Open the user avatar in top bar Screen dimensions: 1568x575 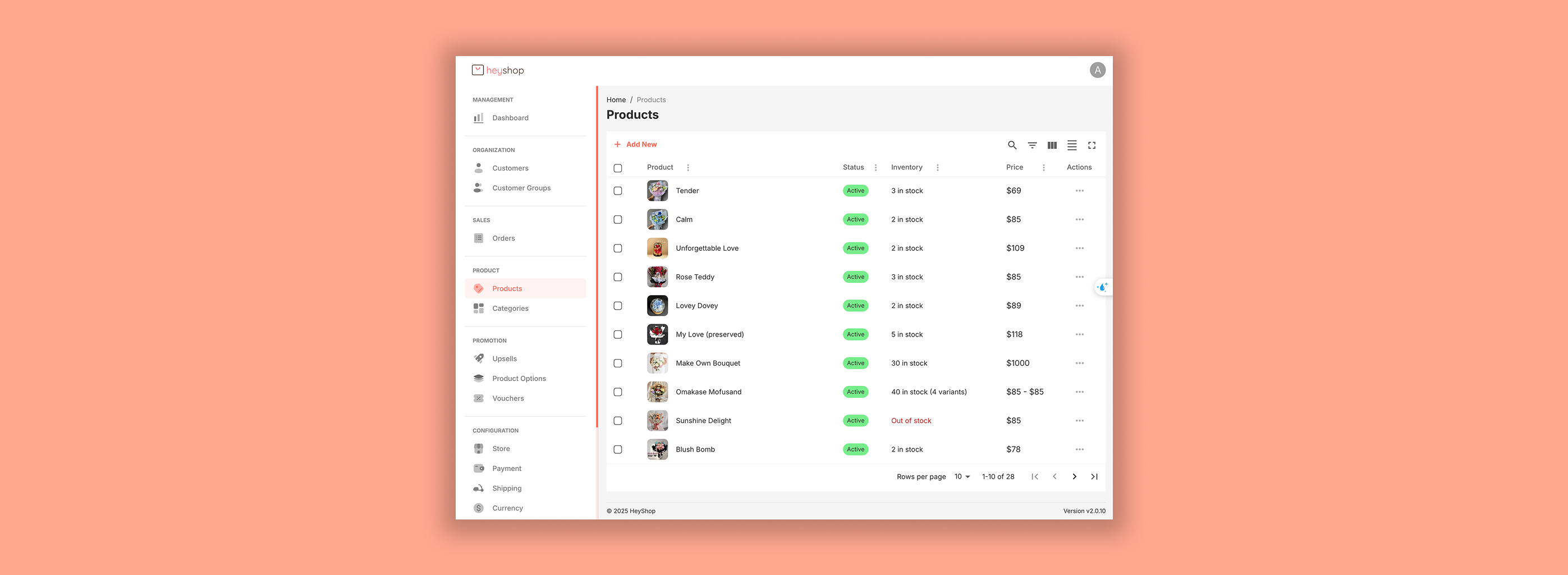[1097, 71]
